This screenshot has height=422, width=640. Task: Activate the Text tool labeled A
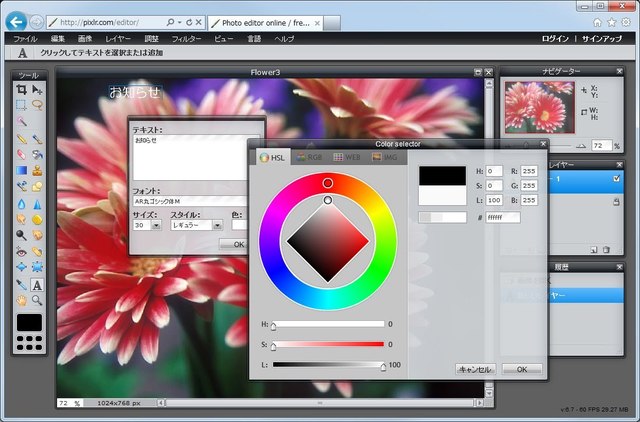tap(38, 285)
